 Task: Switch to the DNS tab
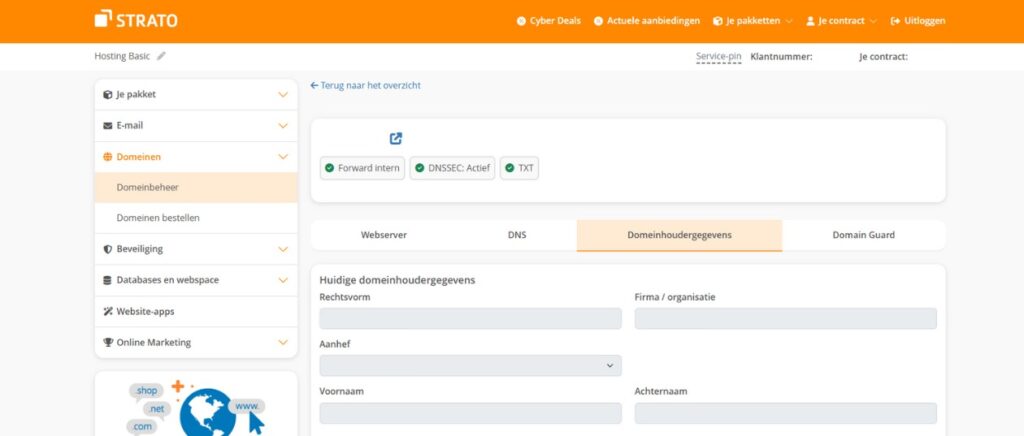pyautogui.click(x=516, y=235)
